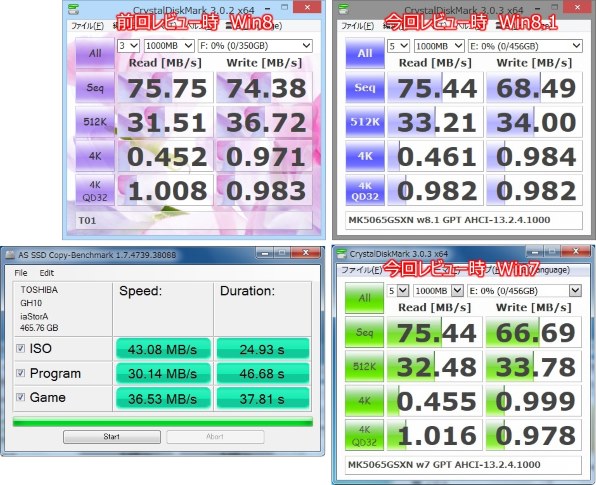This screenshot has height=485, width=596.
Task: Click the 68.49 sequential write result
Action: (534, 88)
